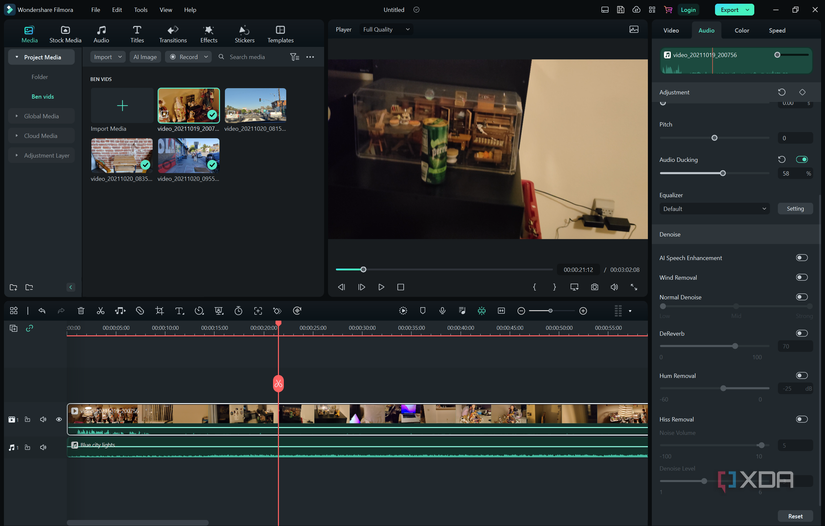Enable Wind Removal
Viewport: 825px width, 526px height.
tap(802, 277)
